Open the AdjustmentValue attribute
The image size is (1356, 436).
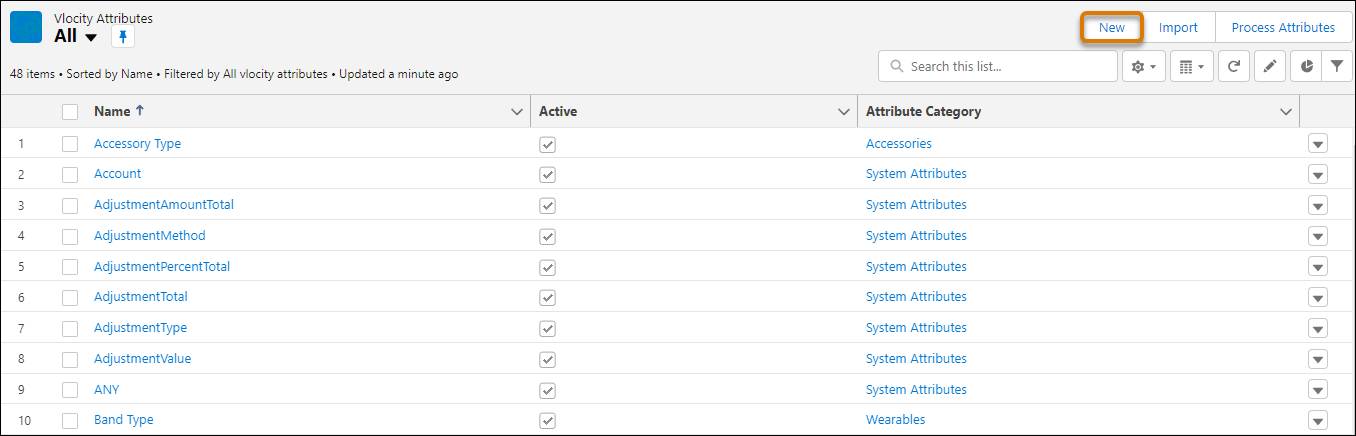pos(142,358)
